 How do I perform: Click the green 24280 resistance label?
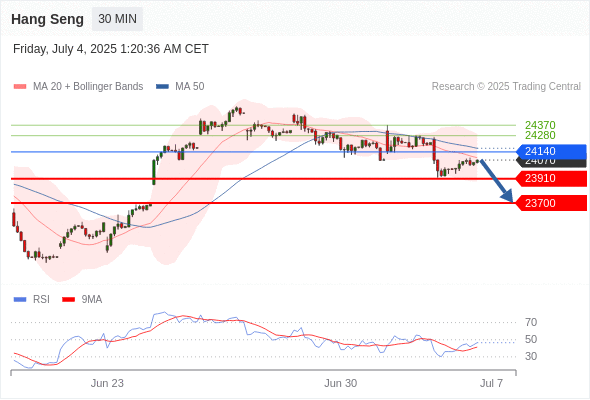tap(540, 135)
